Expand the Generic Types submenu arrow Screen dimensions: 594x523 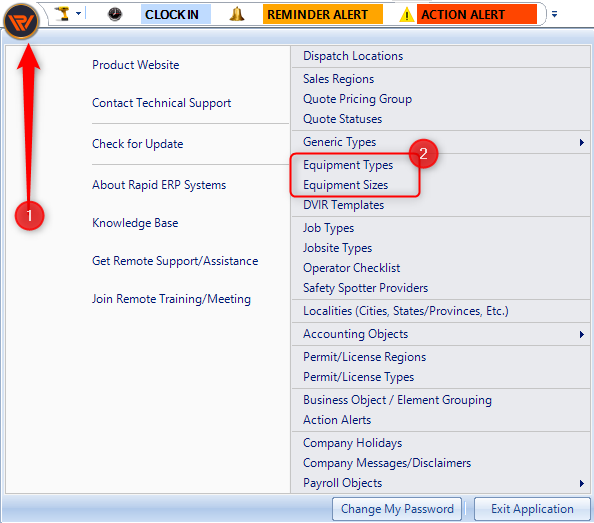tap(581, 142)
